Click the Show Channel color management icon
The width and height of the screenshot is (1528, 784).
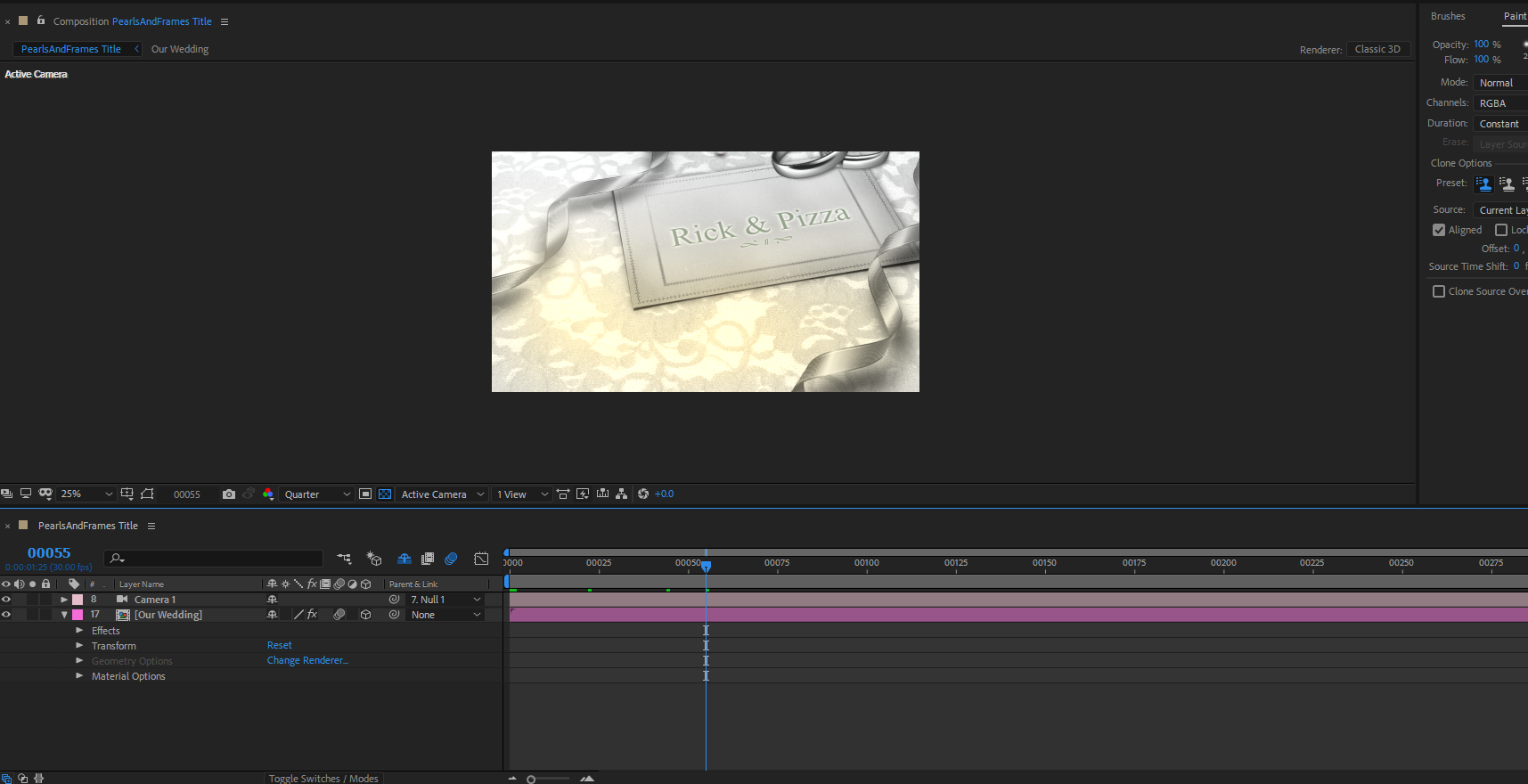coord(268,494)
